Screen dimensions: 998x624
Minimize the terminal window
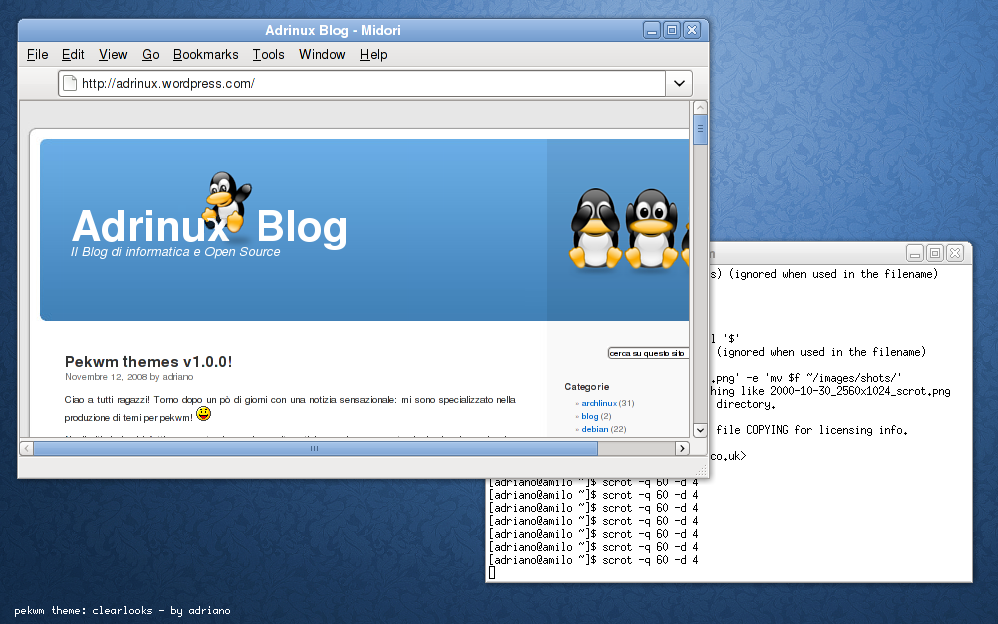tap(915, 253)
